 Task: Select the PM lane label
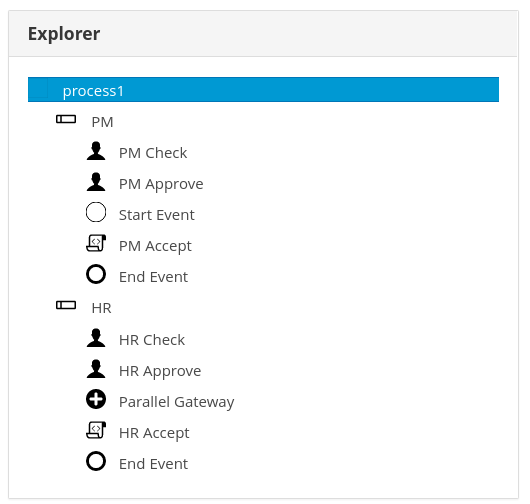pyautogui.click(x=102, y=122)
